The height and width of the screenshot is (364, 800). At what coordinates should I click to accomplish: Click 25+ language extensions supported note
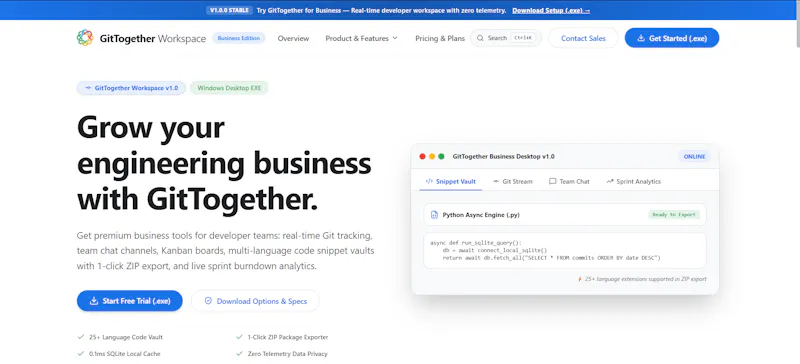(645, 279)
